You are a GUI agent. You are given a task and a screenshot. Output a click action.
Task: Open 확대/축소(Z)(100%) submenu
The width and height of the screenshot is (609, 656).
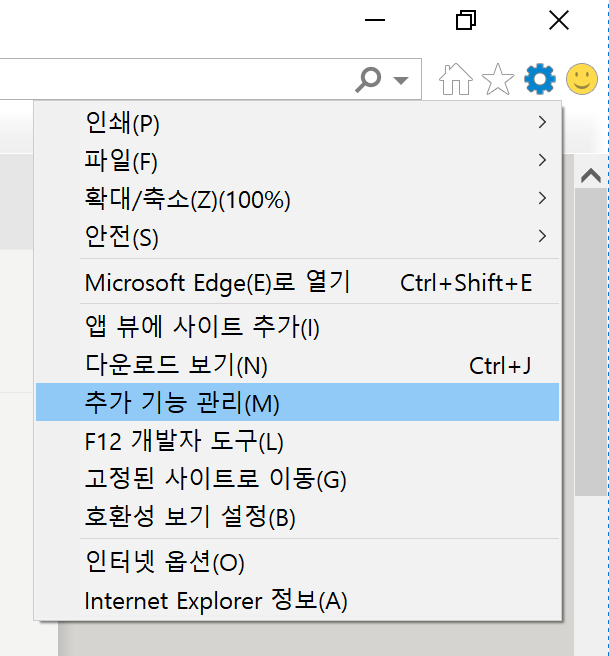[x=297, y=198]
